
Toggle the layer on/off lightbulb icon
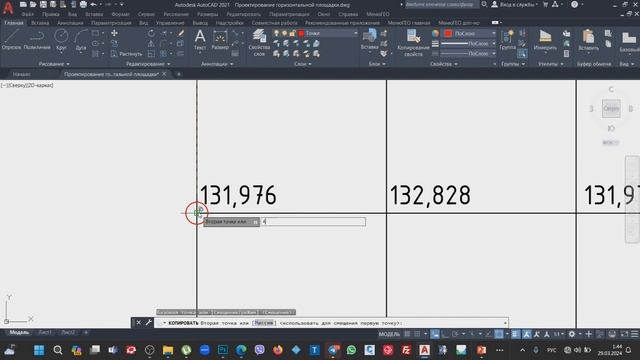click(276, 33)
